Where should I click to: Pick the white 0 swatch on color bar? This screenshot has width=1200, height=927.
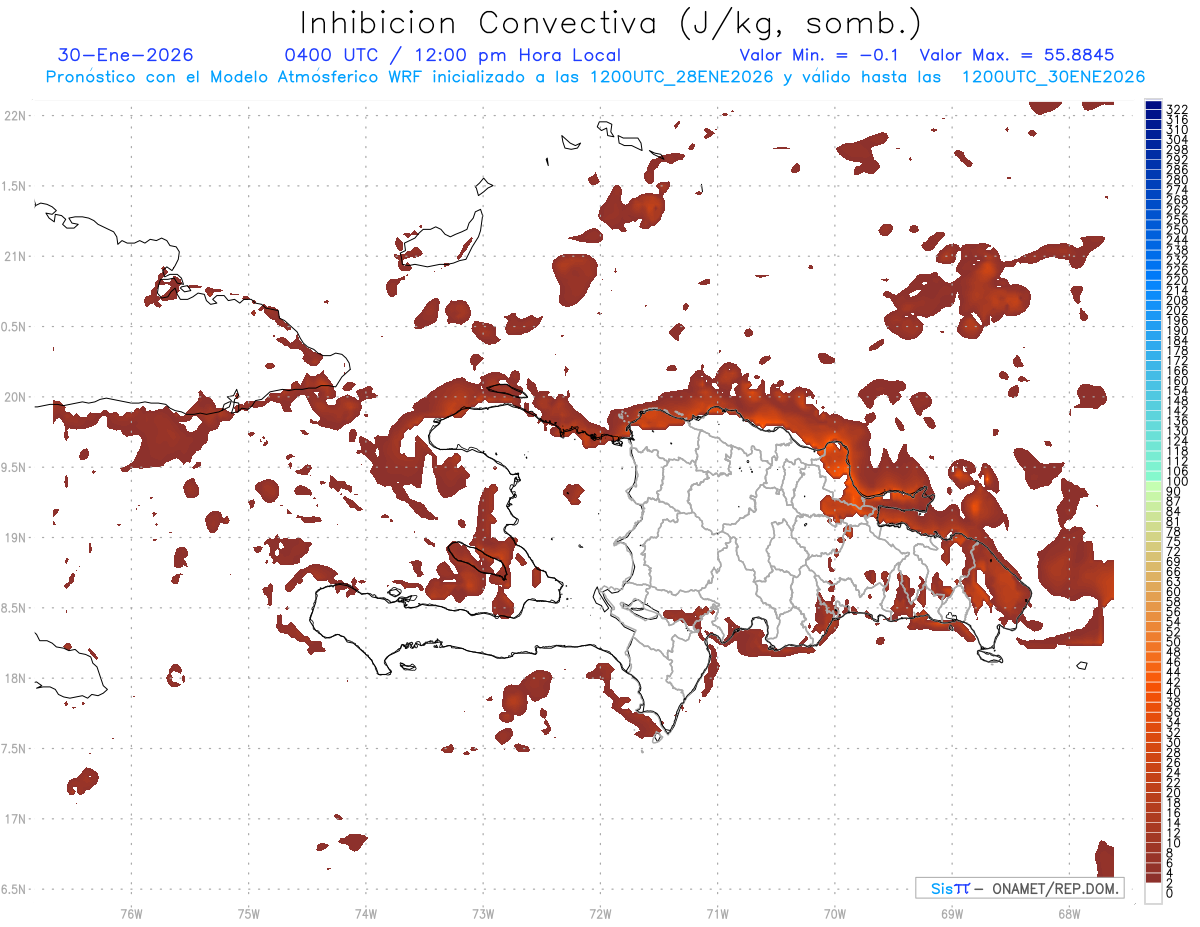click(x=1153, y=893)
